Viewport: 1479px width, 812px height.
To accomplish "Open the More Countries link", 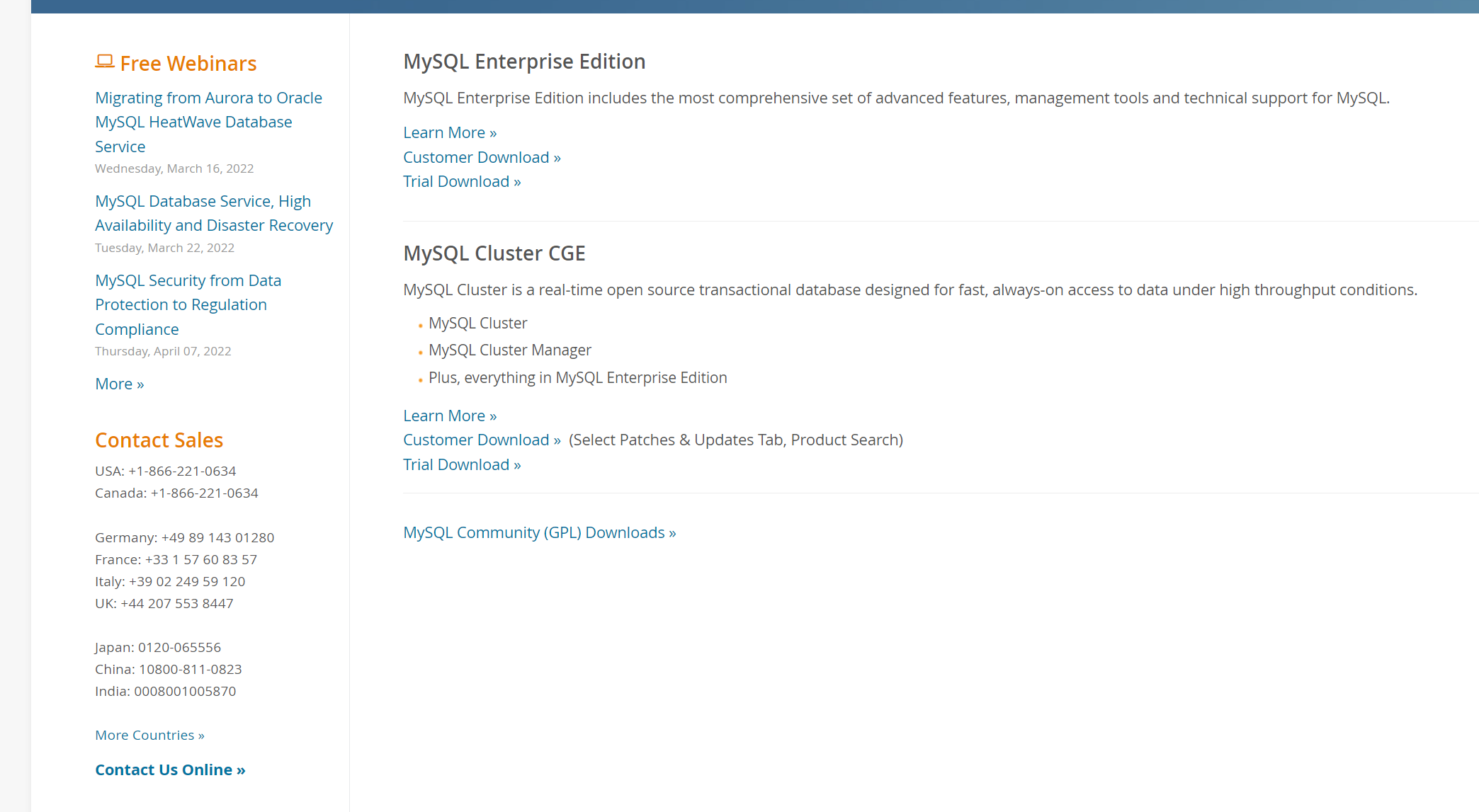I will (149, 735).
